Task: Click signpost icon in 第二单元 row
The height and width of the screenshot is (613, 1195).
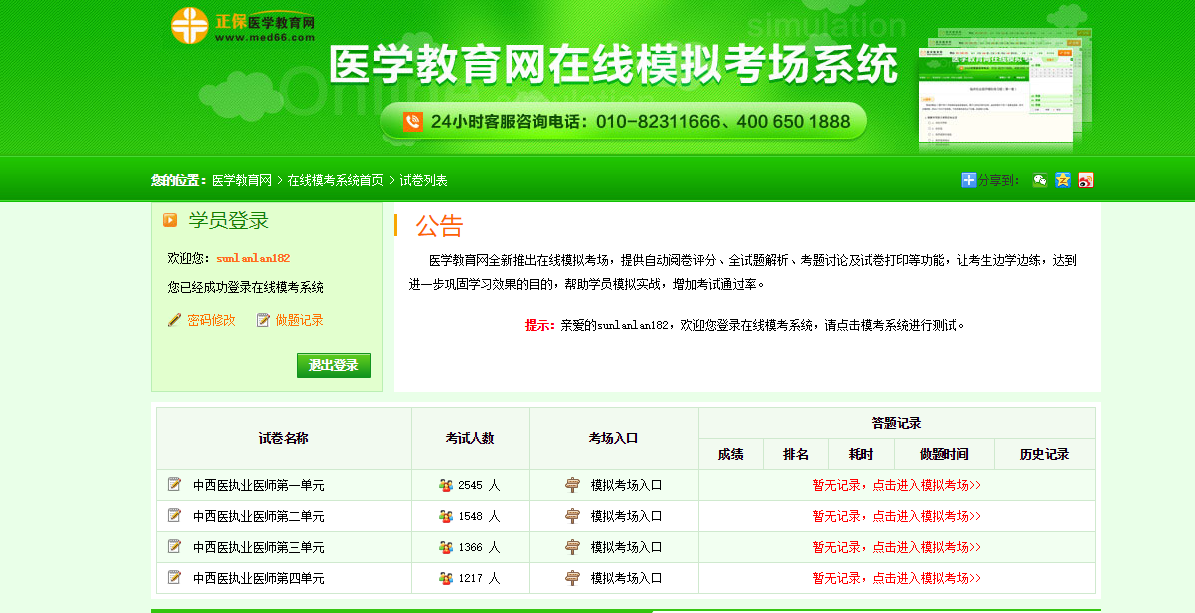Action: pyautogui.click(x=572, y=516)
